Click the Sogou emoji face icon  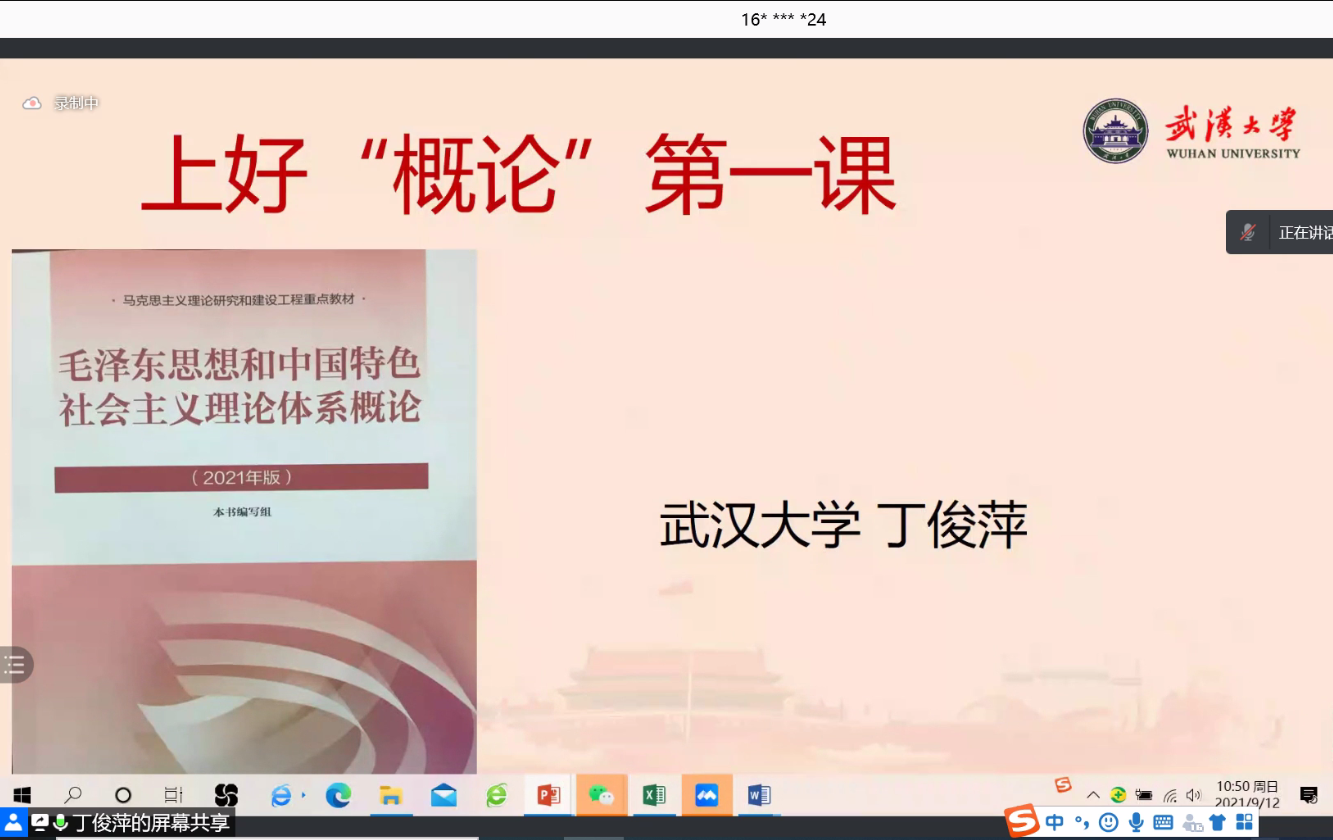pyautogui.click(x=1108, y=822)
